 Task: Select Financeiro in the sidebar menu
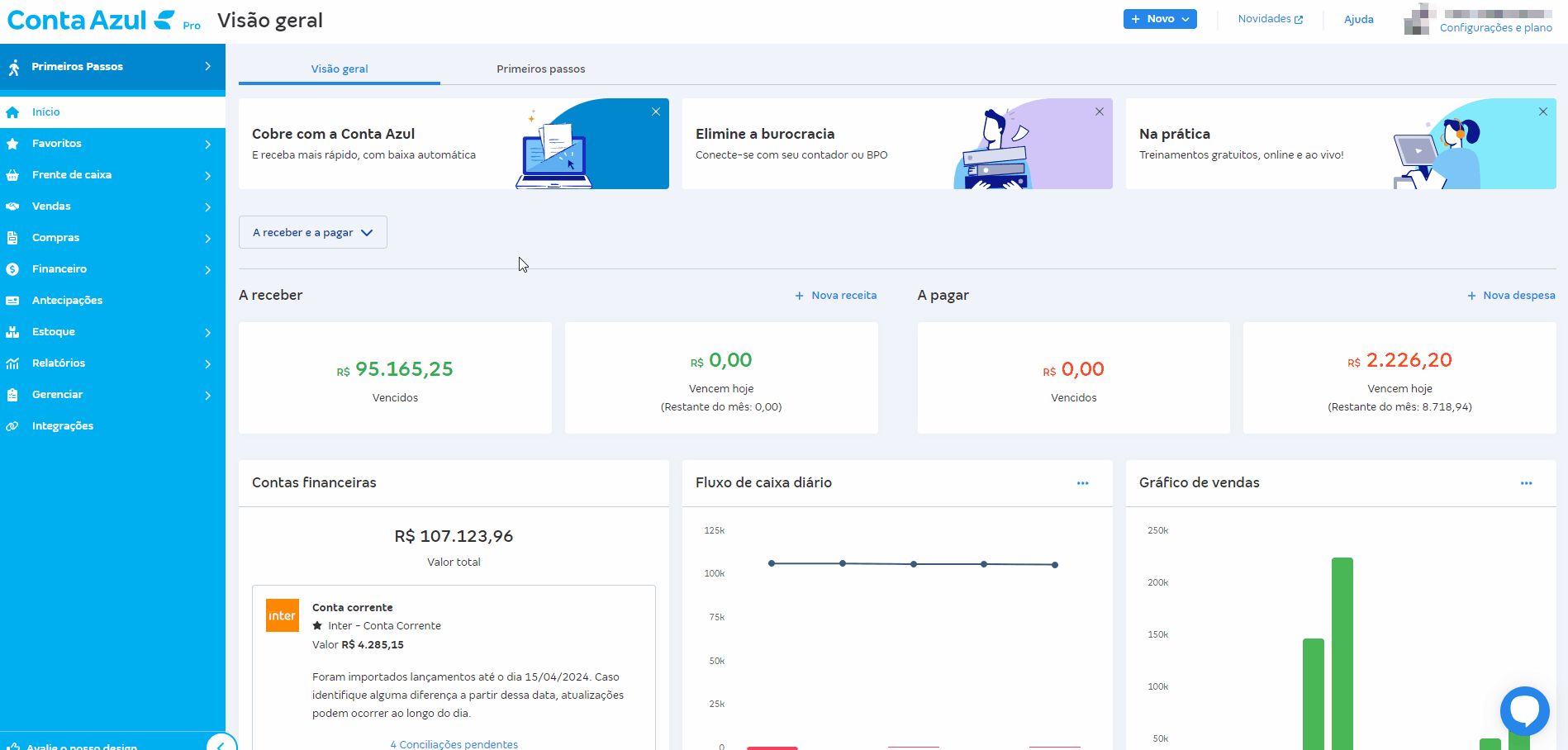coord(112,269)
